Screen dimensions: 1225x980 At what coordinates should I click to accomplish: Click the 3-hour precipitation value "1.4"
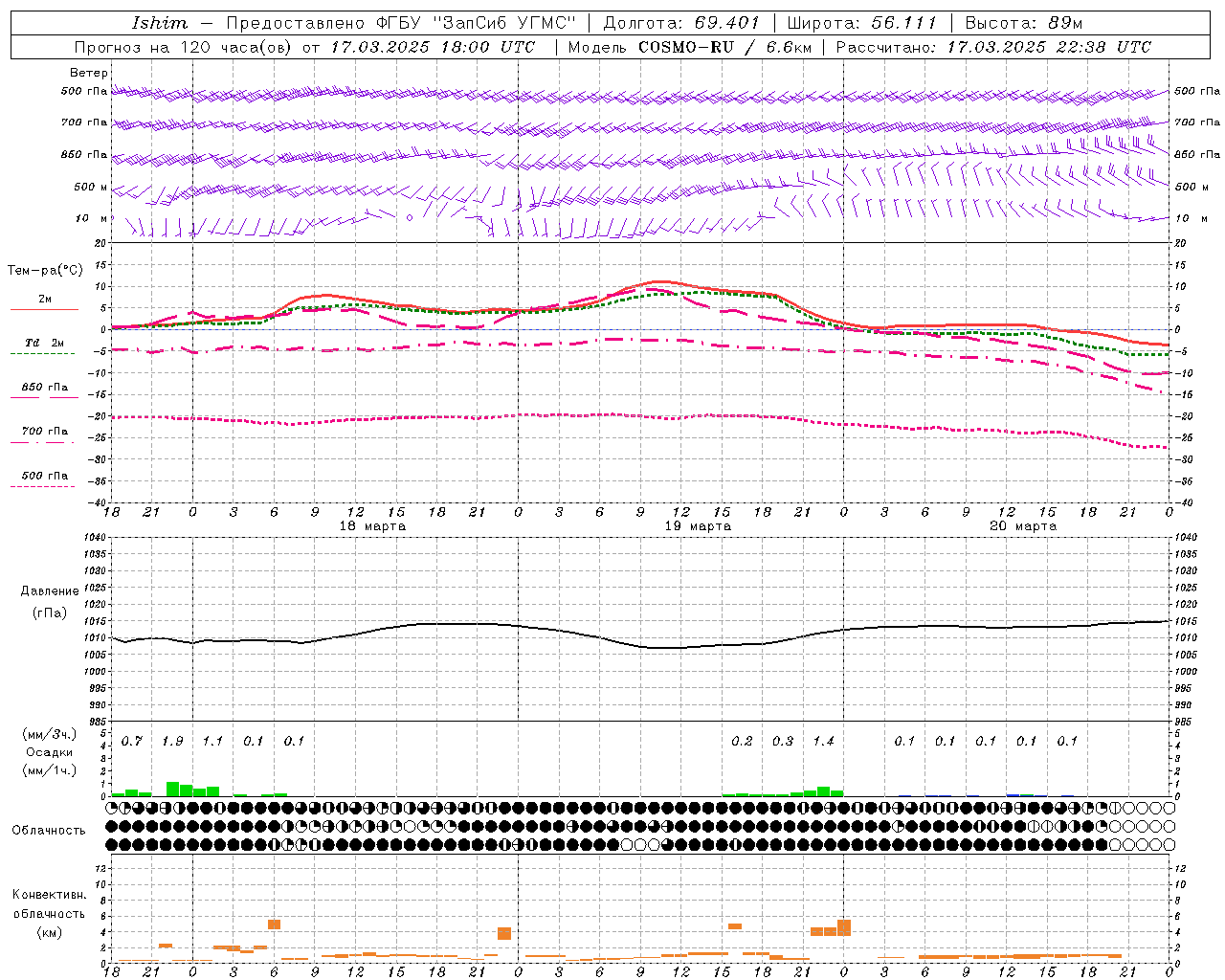coord(823,742)
